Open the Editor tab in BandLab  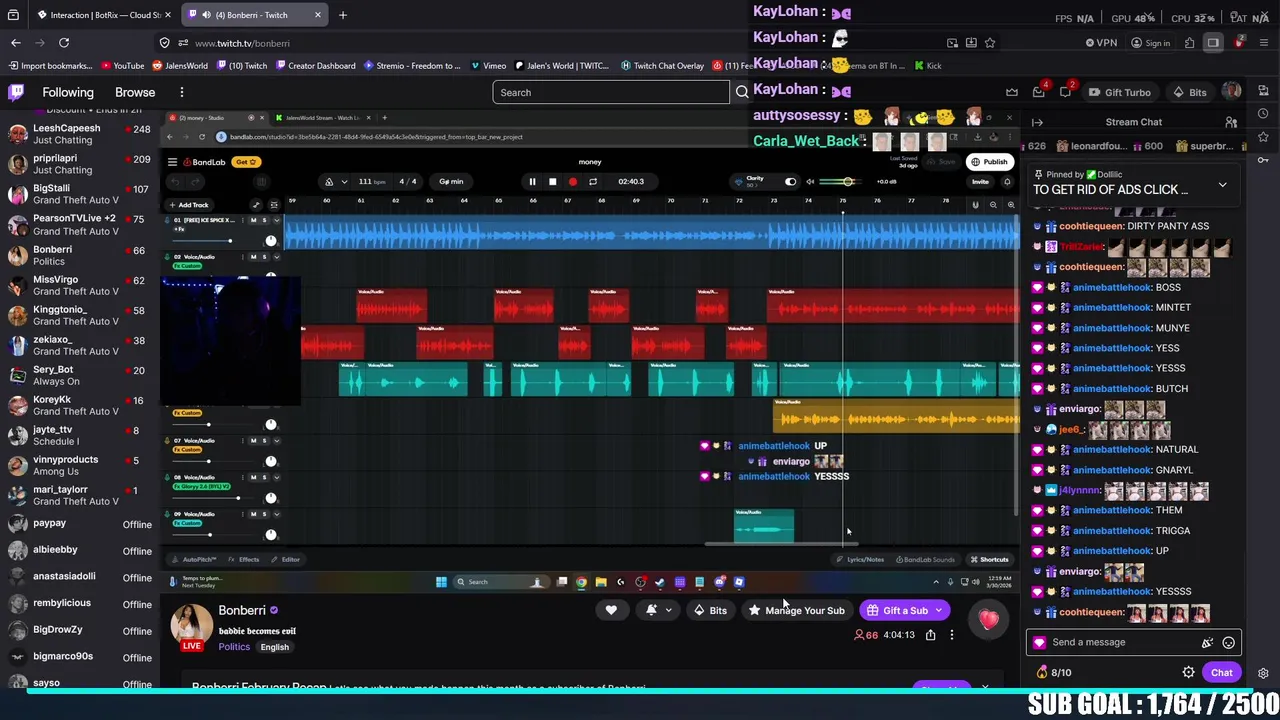pos(286,560)
